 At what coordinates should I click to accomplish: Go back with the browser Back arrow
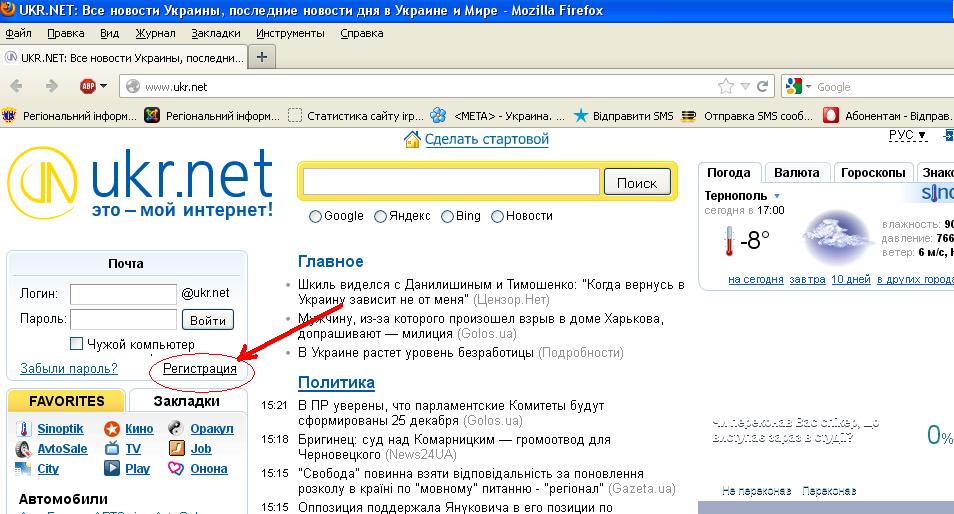click(16, 86)
